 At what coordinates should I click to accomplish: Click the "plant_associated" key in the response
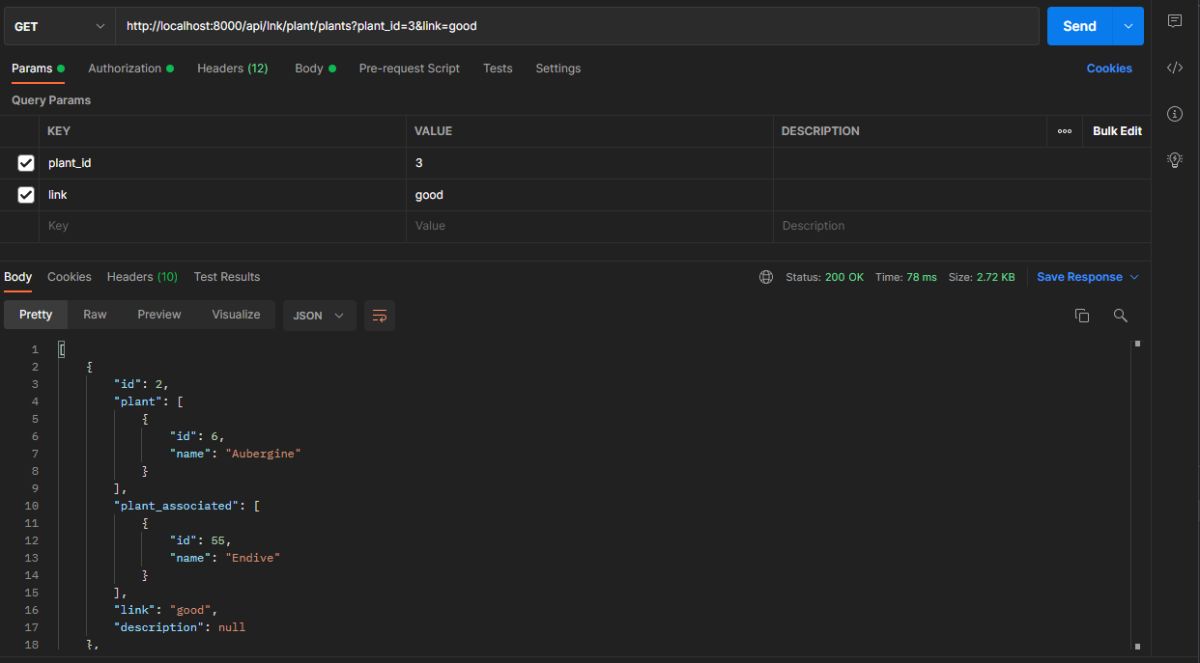click(177, 506)
